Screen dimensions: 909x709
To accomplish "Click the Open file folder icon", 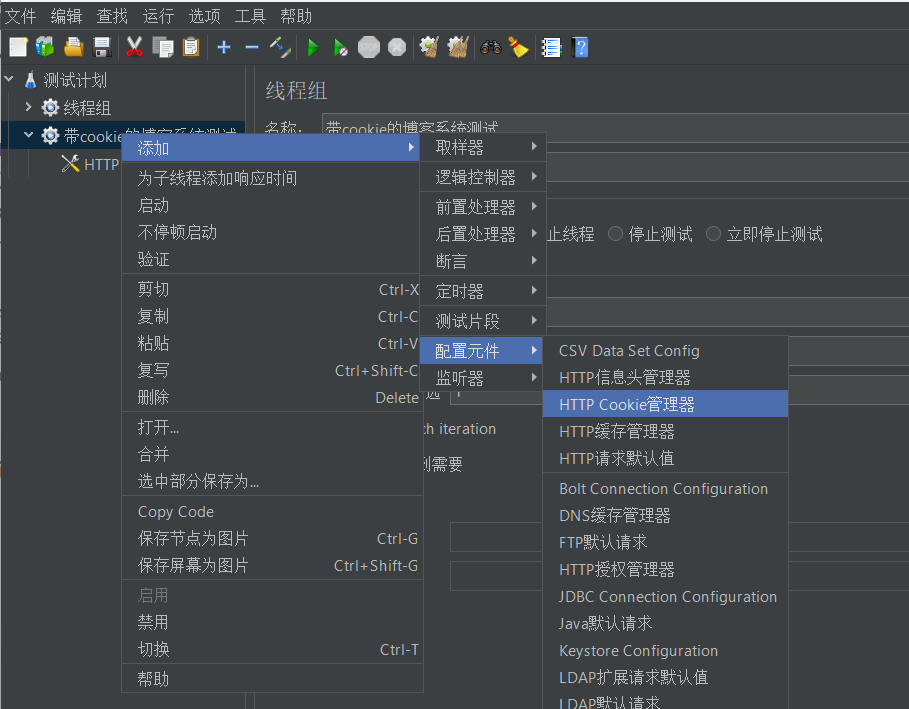I will click(74, 47).
